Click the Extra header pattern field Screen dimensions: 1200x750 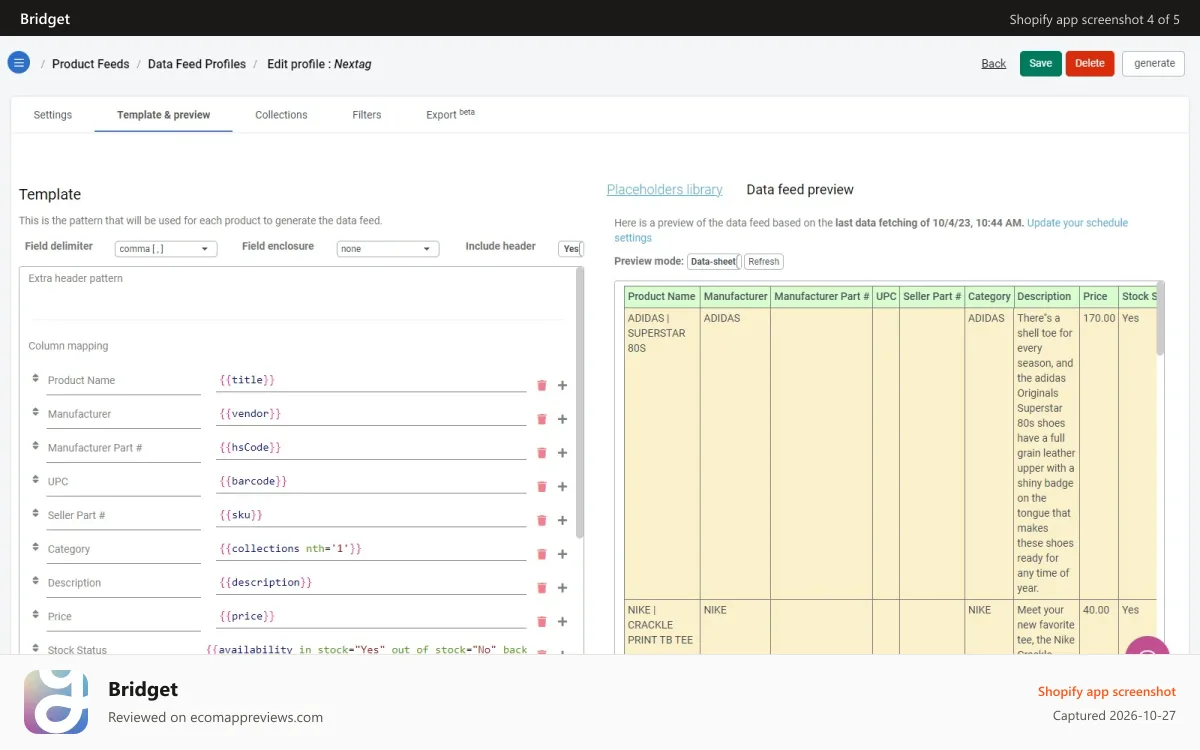click(297, 294)
